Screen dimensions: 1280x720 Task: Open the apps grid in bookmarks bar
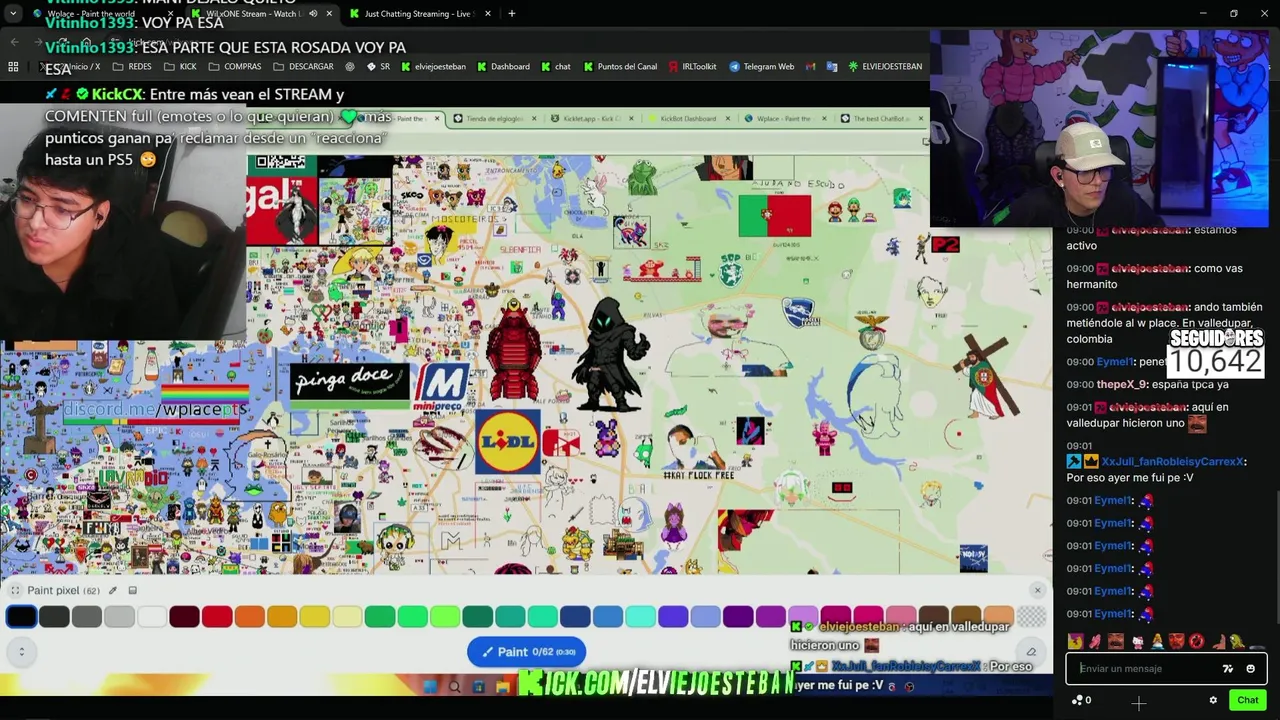pyautogui.click(x=13, y=67)
